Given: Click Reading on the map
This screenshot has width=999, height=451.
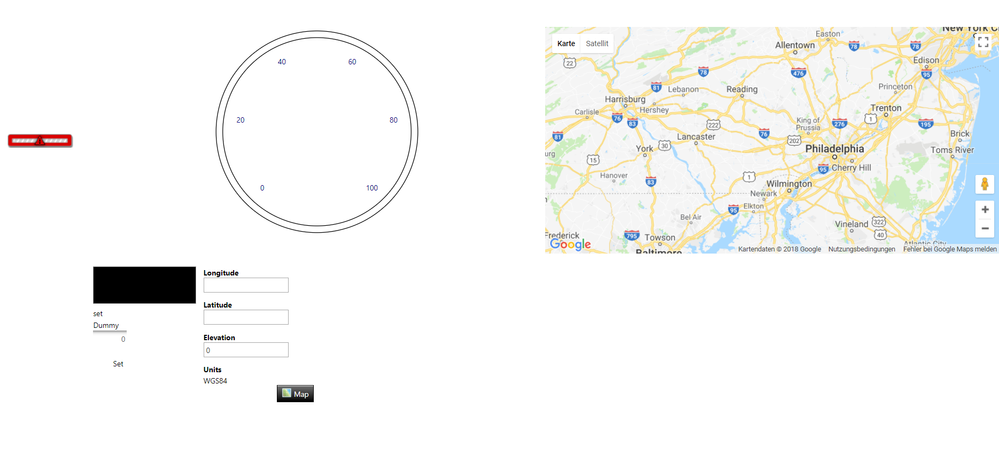Looking at the screenshot, I should click(742, 89).
